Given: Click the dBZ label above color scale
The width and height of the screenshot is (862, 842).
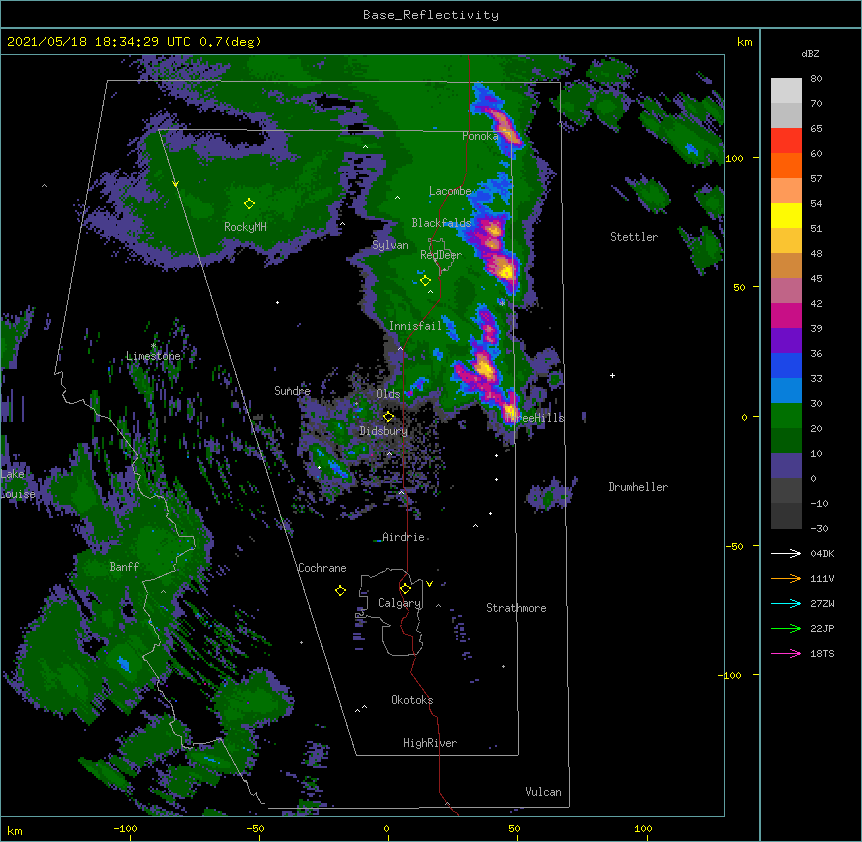Looking at the screenshot, I should pyautogui.click(x=810, y=53).
